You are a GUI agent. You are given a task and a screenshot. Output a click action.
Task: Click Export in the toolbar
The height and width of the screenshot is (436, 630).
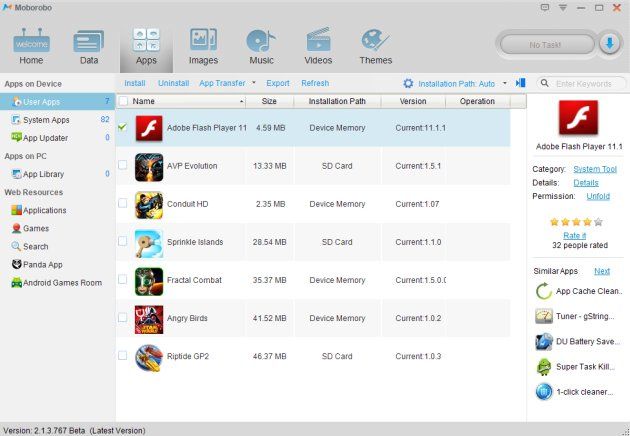point(278,83)
